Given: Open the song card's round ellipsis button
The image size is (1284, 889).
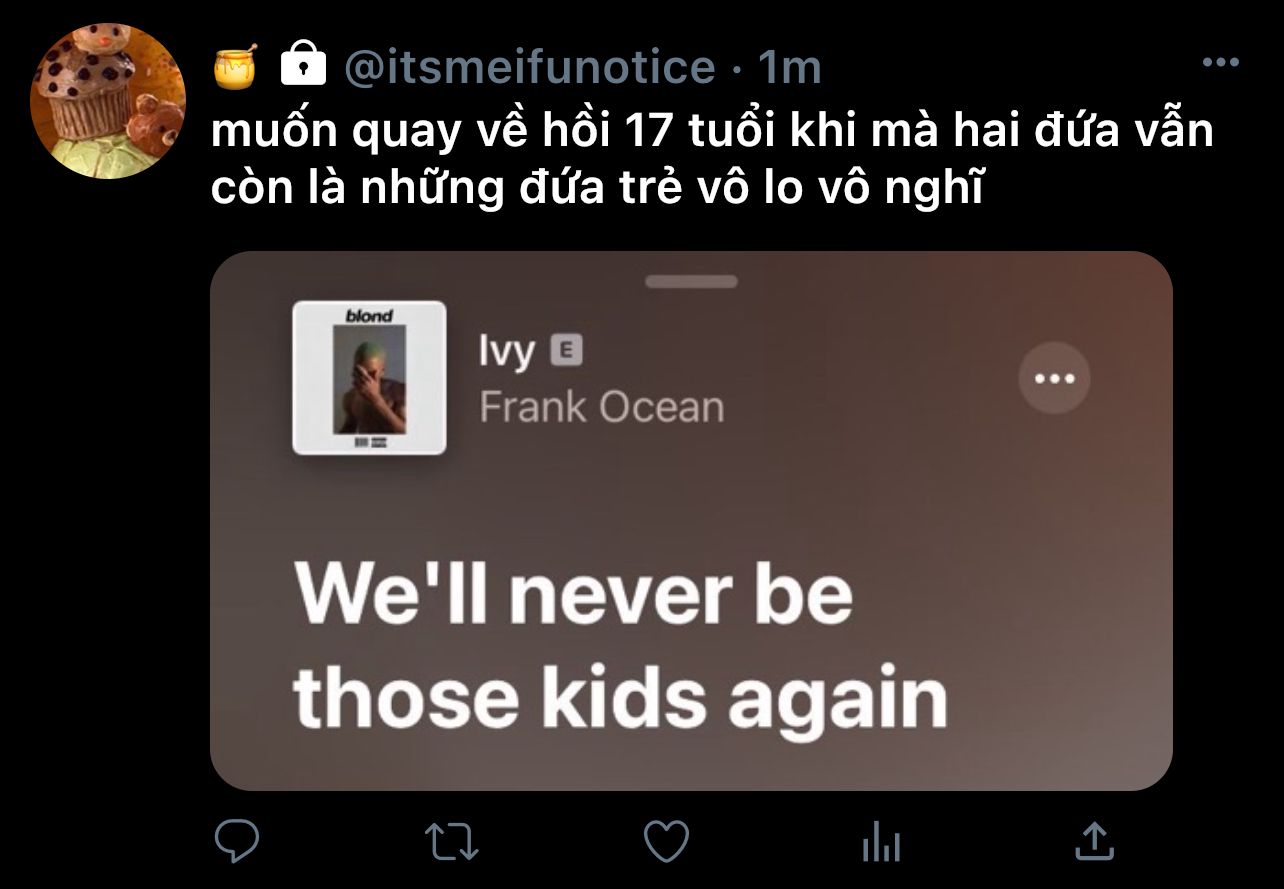Looking at the screenshot, I should point(1054,379).
